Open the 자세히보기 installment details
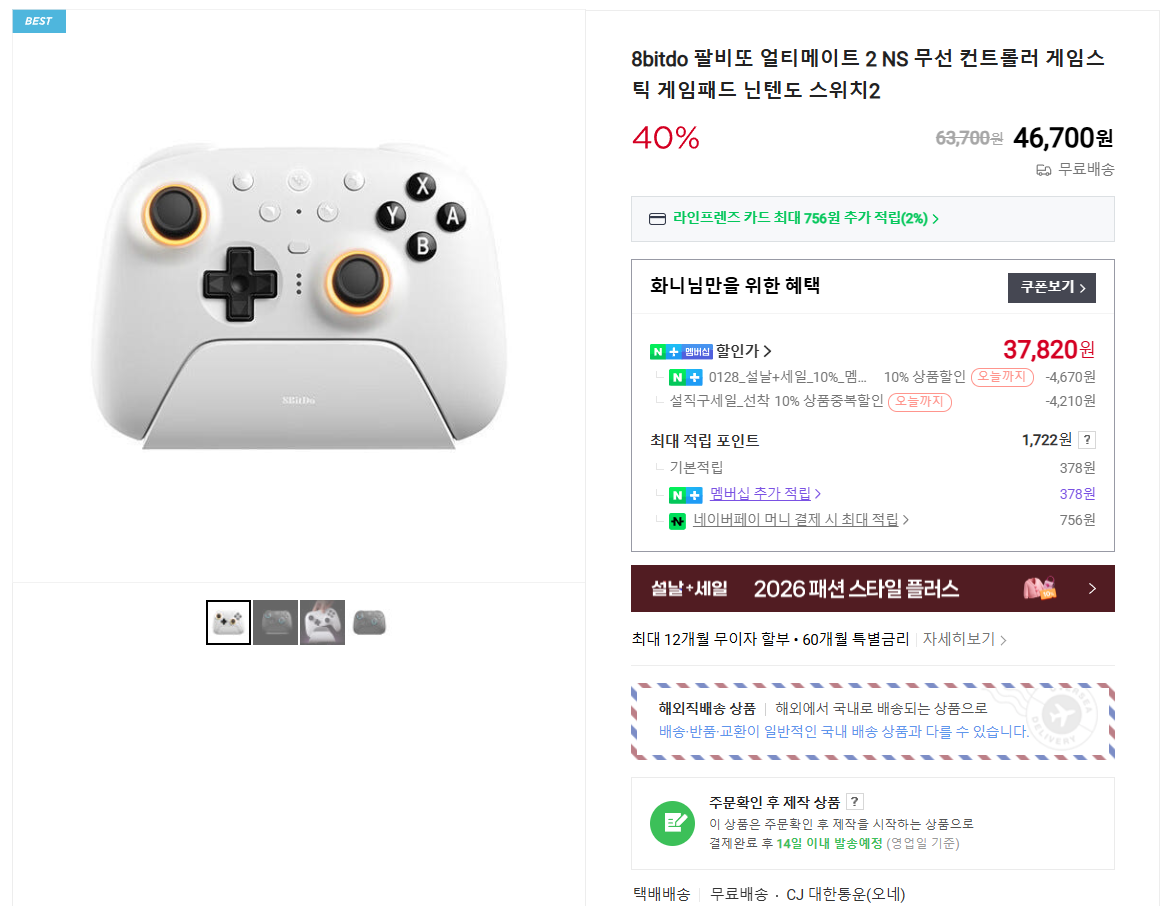1168x906 pixels. (964, 639)
